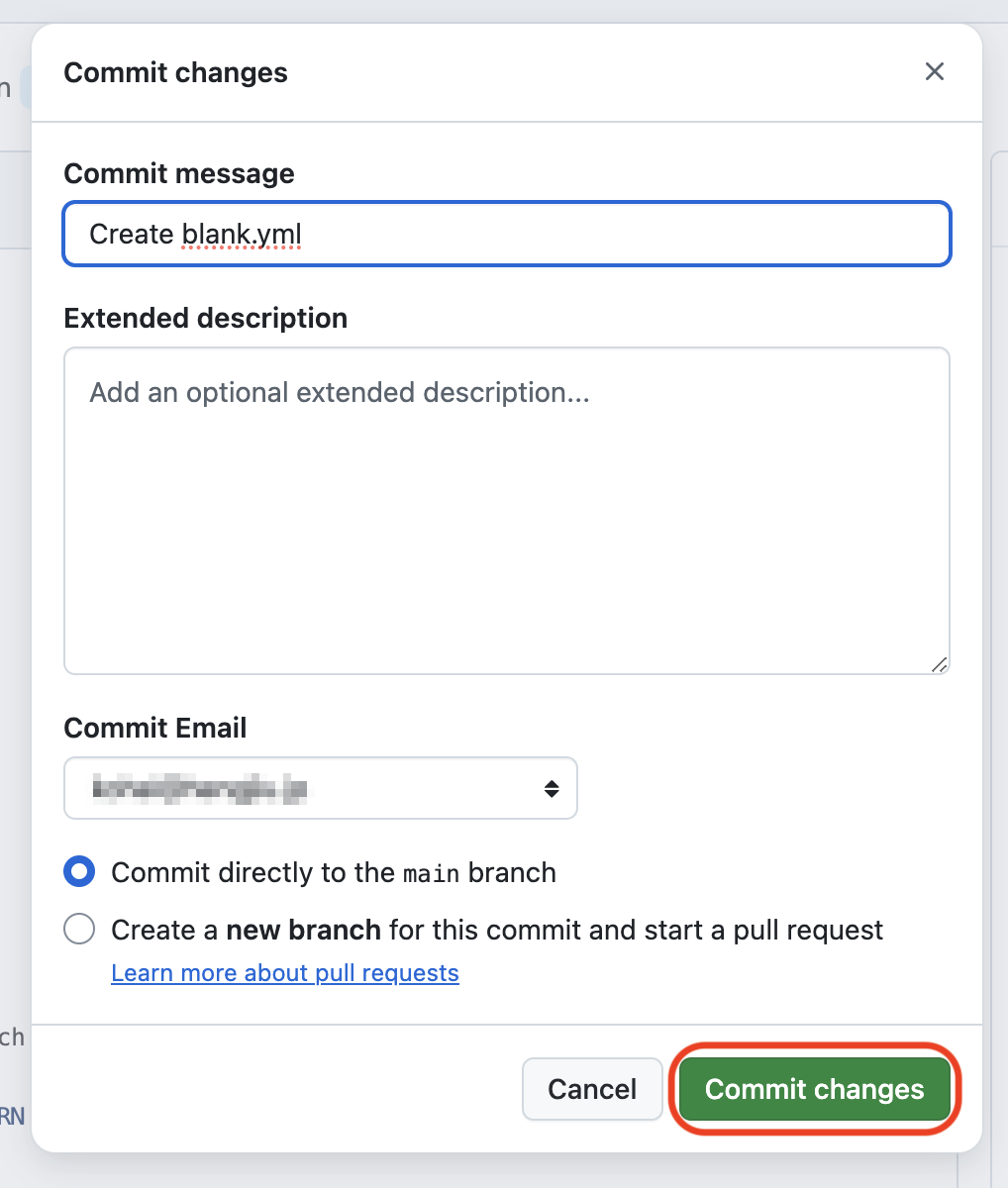
Task: Click the dimmed page area outside the dialog
Action: pyautogui.click(x=12, y=594)
